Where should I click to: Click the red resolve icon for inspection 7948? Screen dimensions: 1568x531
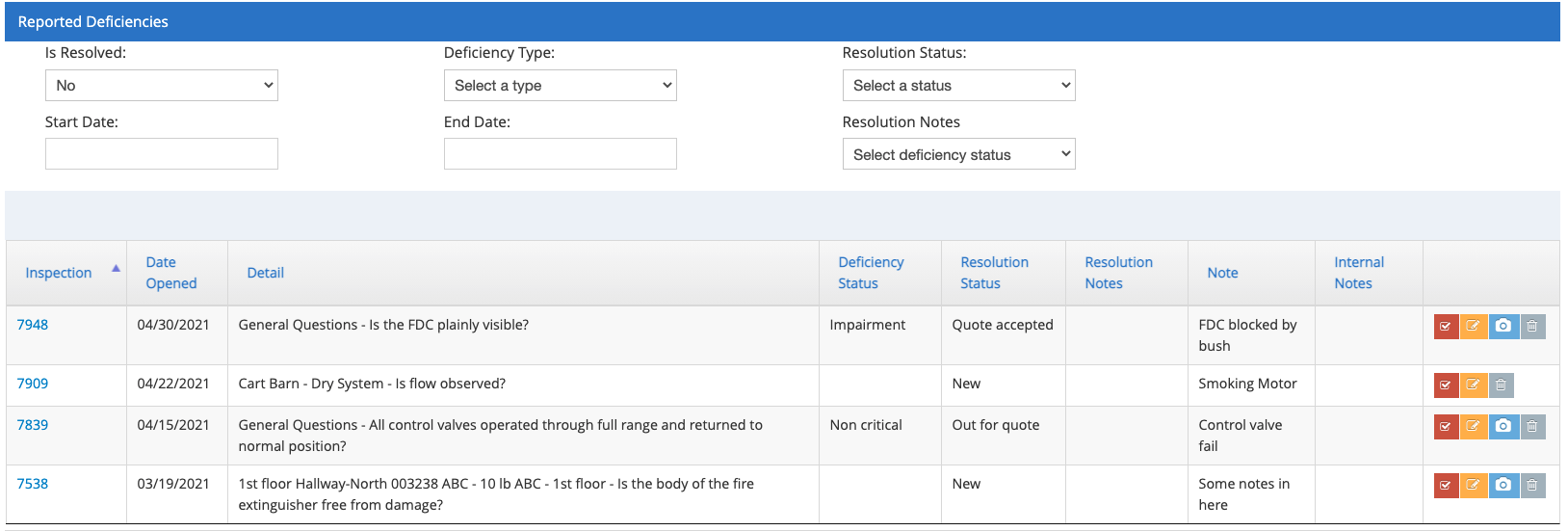click(x=1446, y=327)
